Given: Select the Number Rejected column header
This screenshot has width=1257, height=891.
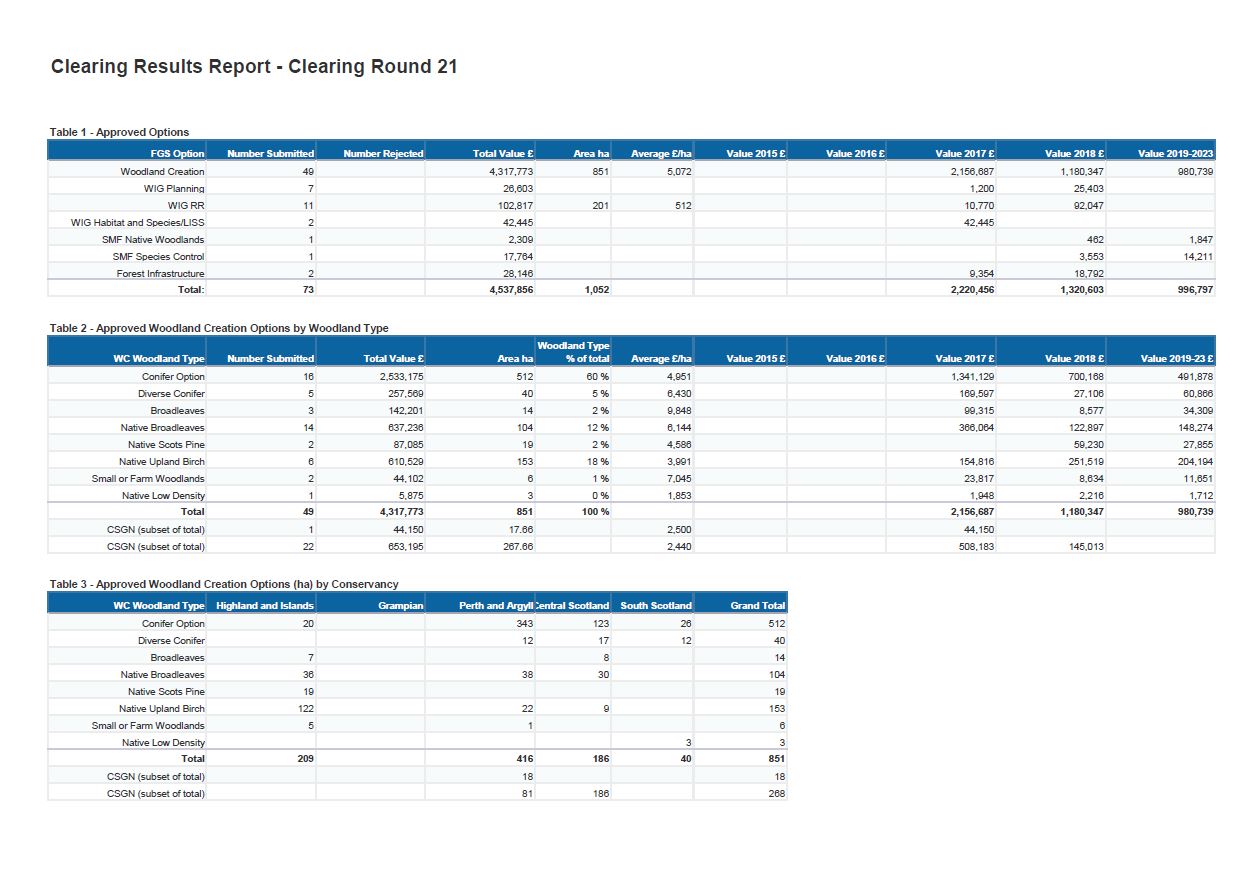Looking at the screenshot, I should tap(383, 154).
